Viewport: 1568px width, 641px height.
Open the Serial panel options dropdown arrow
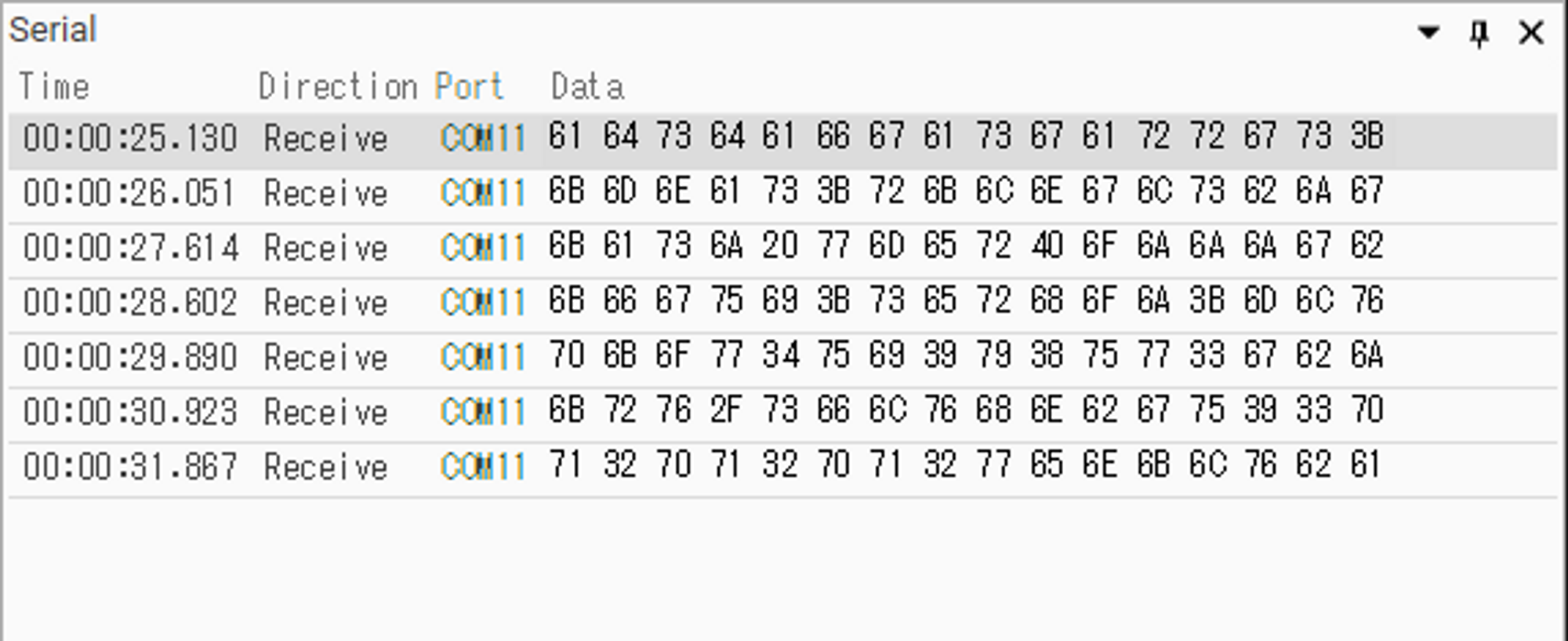coord(1428,32)
